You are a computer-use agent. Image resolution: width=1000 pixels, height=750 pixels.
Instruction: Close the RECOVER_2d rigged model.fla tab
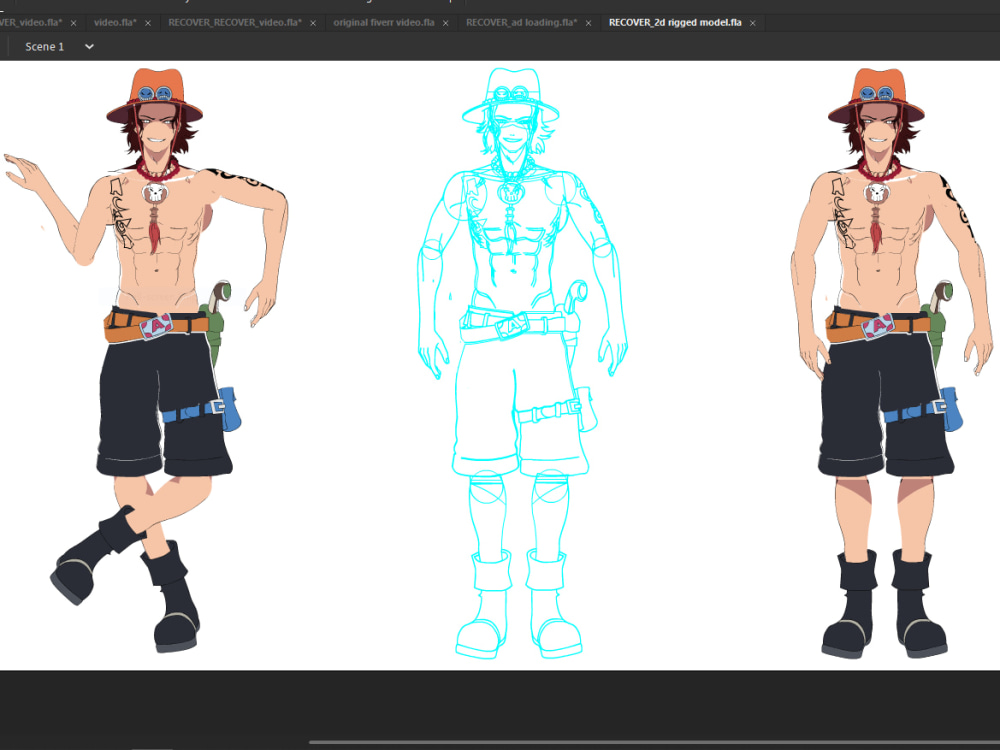(752, 21)
